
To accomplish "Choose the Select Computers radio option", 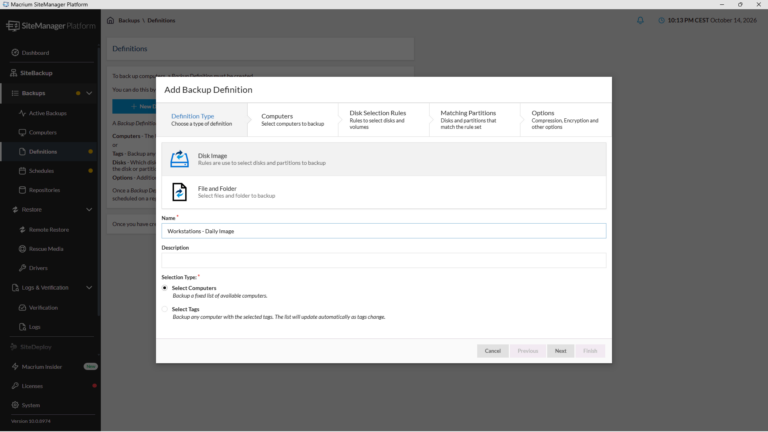I will [165, 288].
